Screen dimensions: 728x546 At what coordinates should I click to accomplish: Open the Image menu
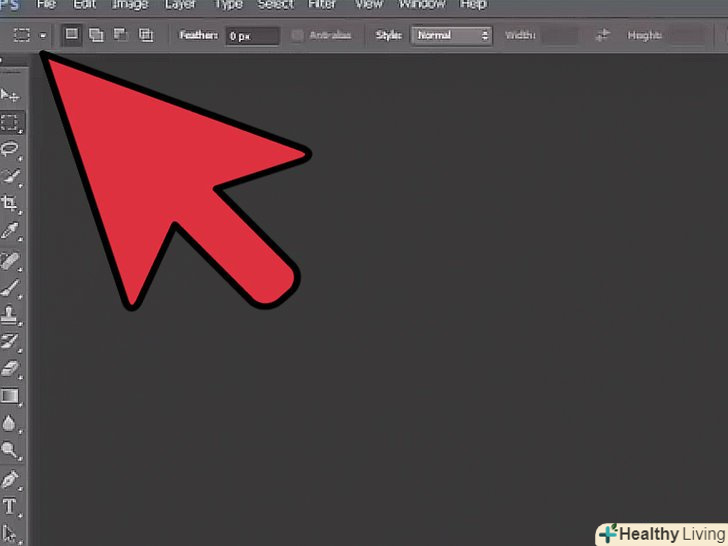coord(130,5)
